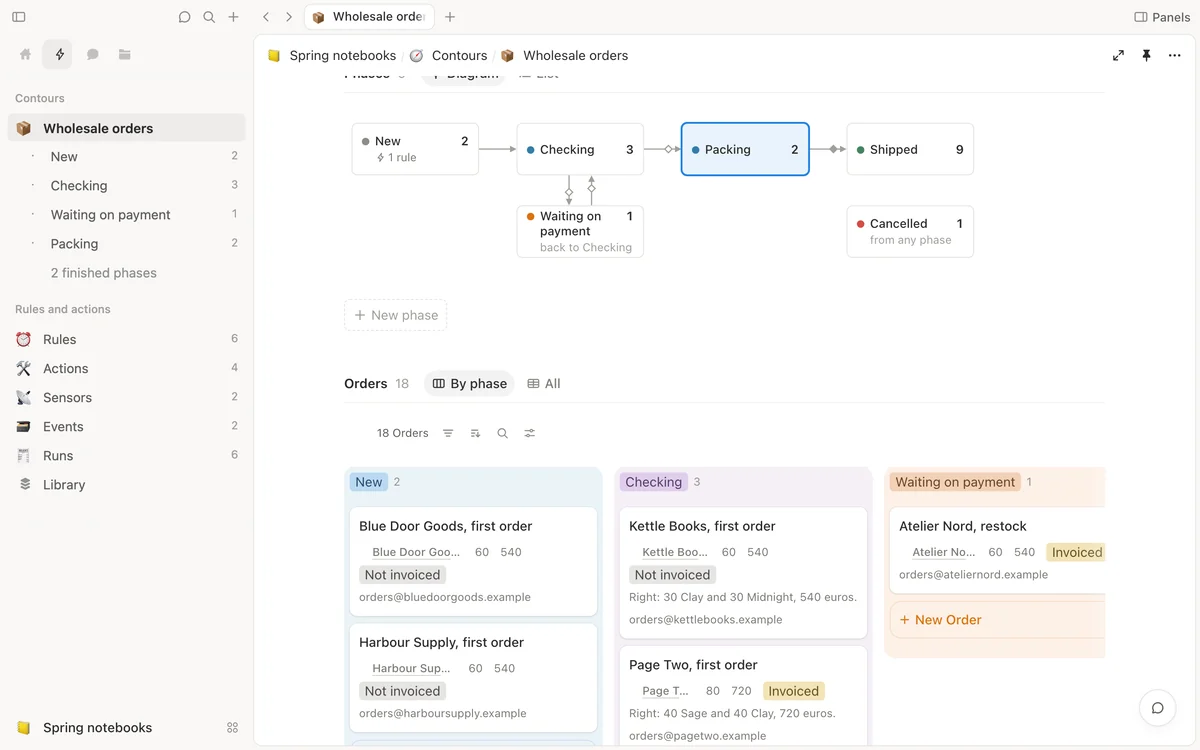Go back with the left chevron arrow
Image resolution: width=1200 pixels, height=750 pixels.
tap(266, 17)
